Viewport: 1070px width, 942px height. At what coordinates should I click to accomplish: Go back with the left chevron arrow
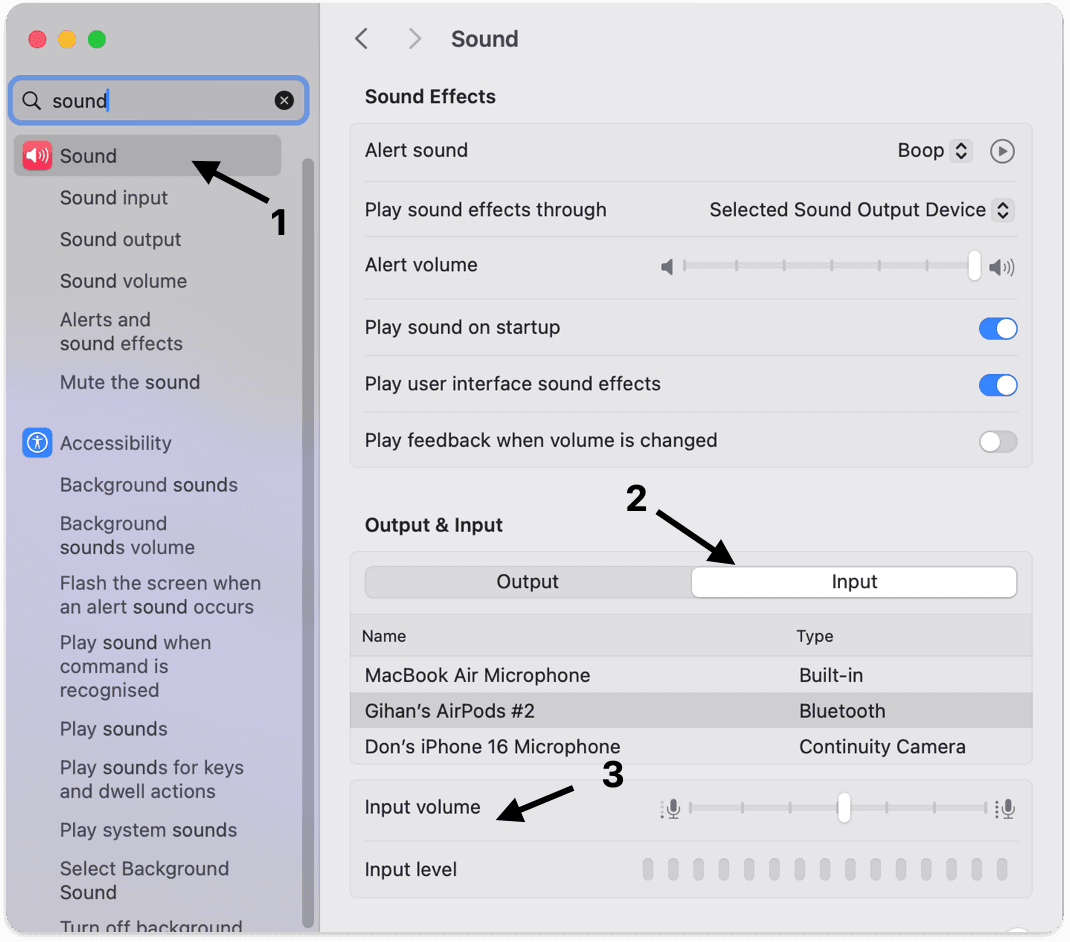point(361,39)
